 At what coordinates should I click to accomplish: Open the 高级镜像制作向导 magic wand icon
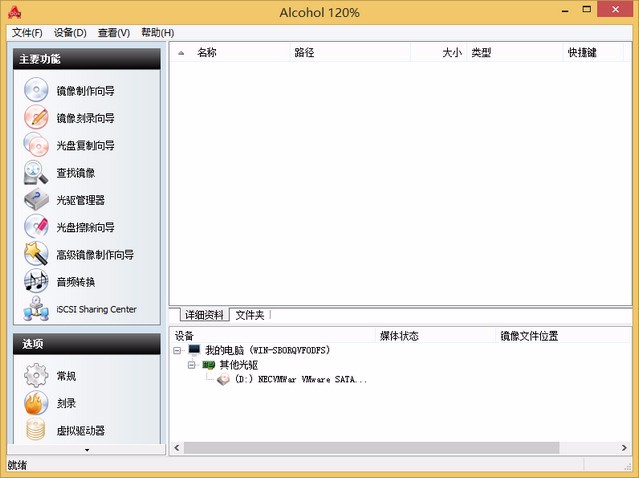tap(36, 254)
